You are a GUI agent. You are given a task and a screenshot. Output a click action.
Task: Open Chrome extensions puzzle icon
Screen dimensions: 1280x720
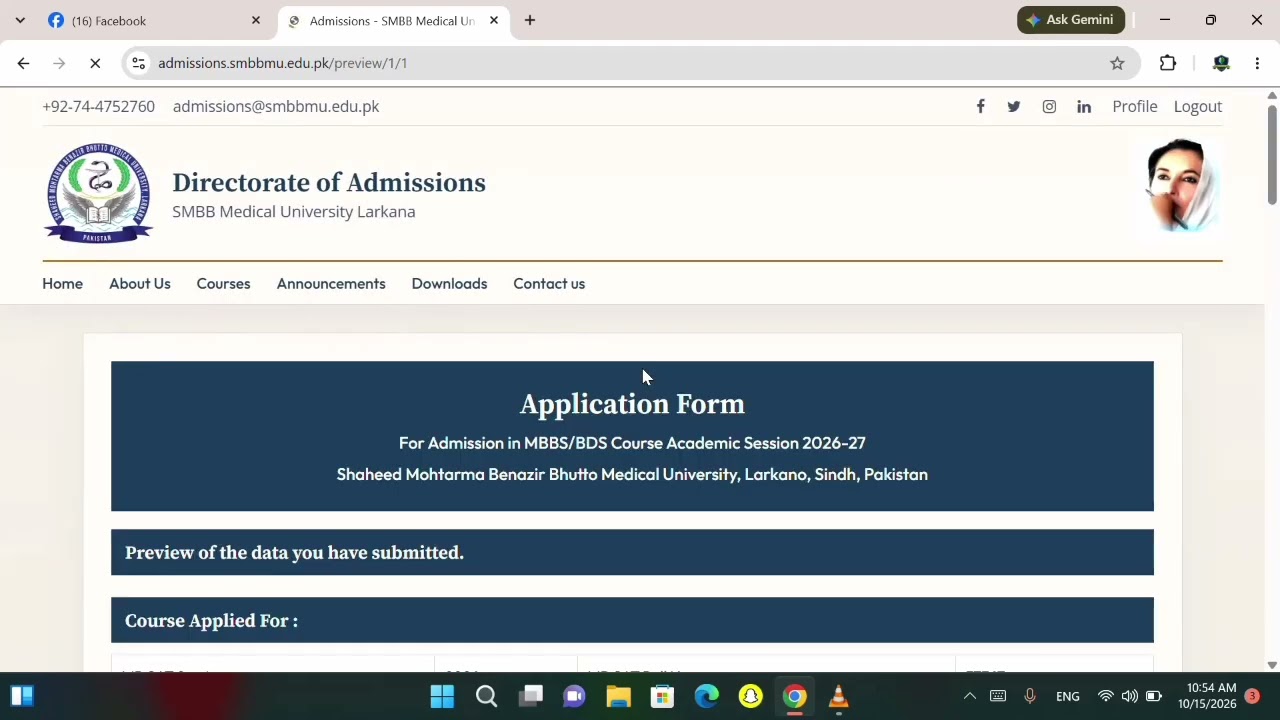1168,63
